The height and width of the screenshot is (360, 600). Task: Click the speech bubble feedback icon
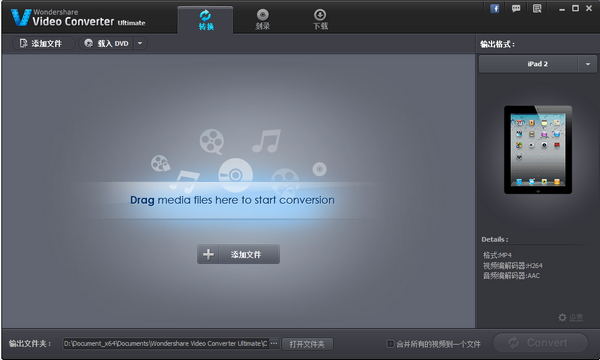pos(516,8)
